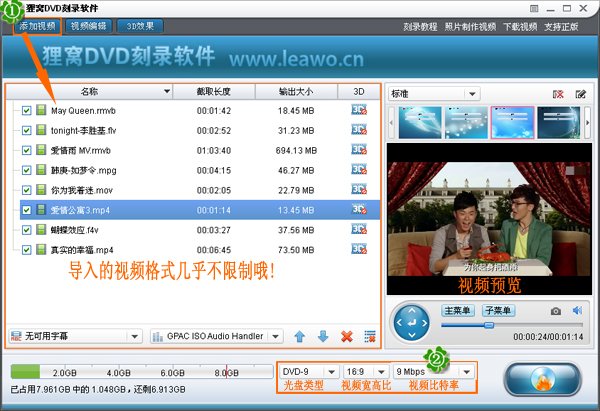Uncheck the 你为我着迷.mov checkbox

coord(26,190)
